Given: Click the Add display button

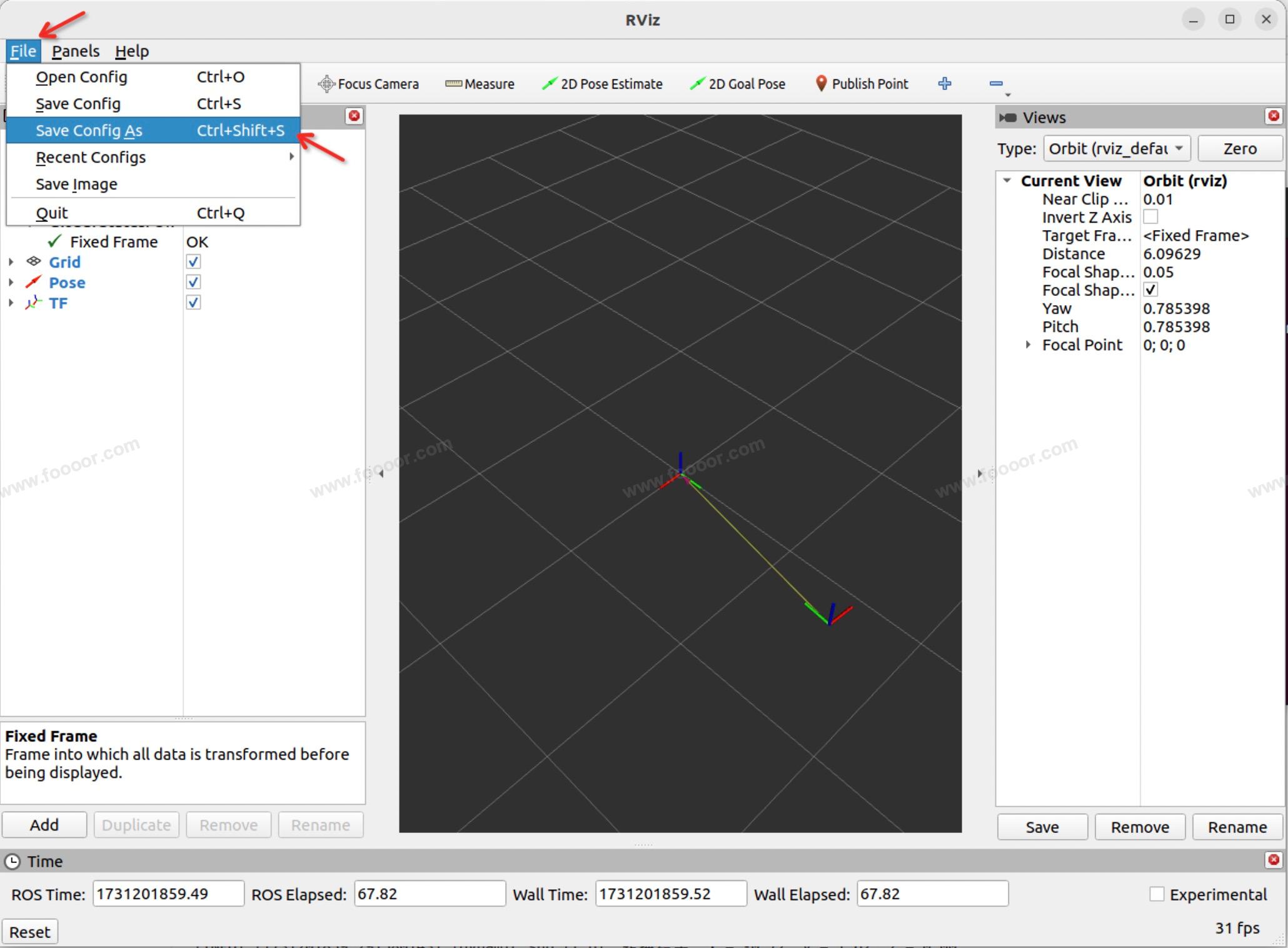Looking at the screenshot, I should (x=44, y=825).
